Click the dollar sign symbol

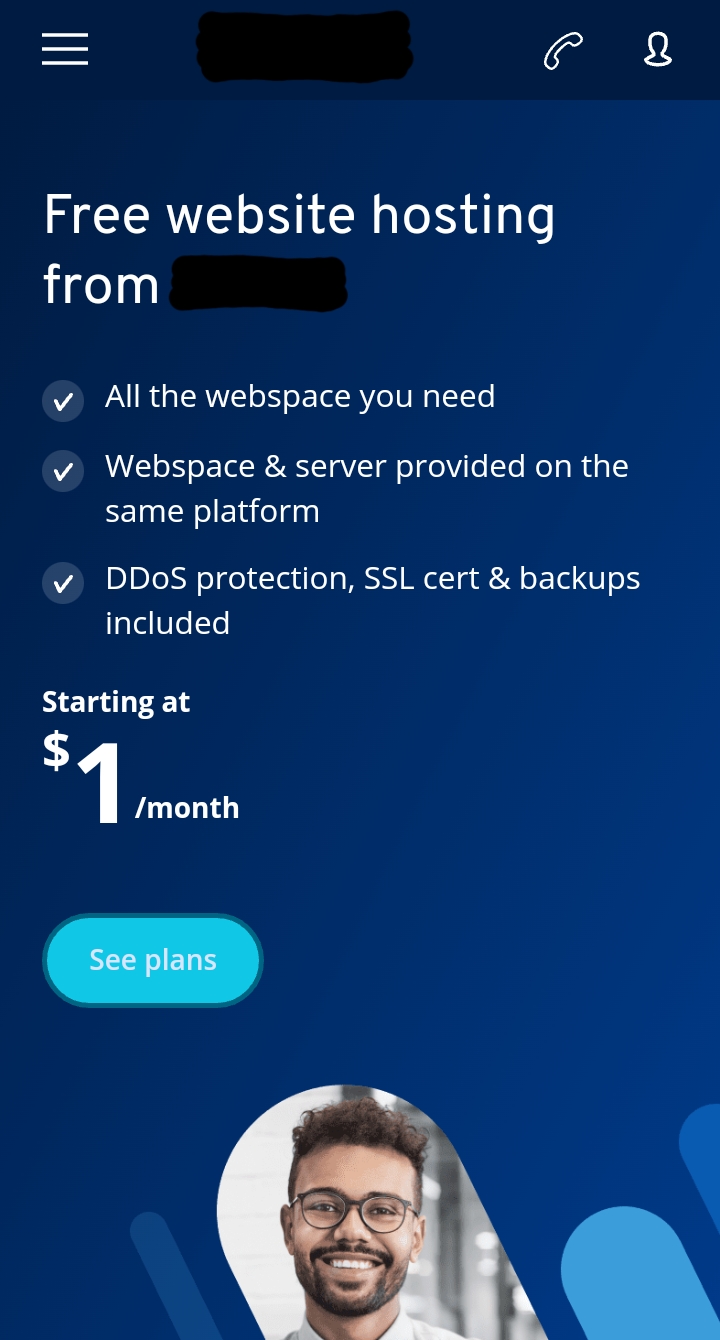point(56,750)
